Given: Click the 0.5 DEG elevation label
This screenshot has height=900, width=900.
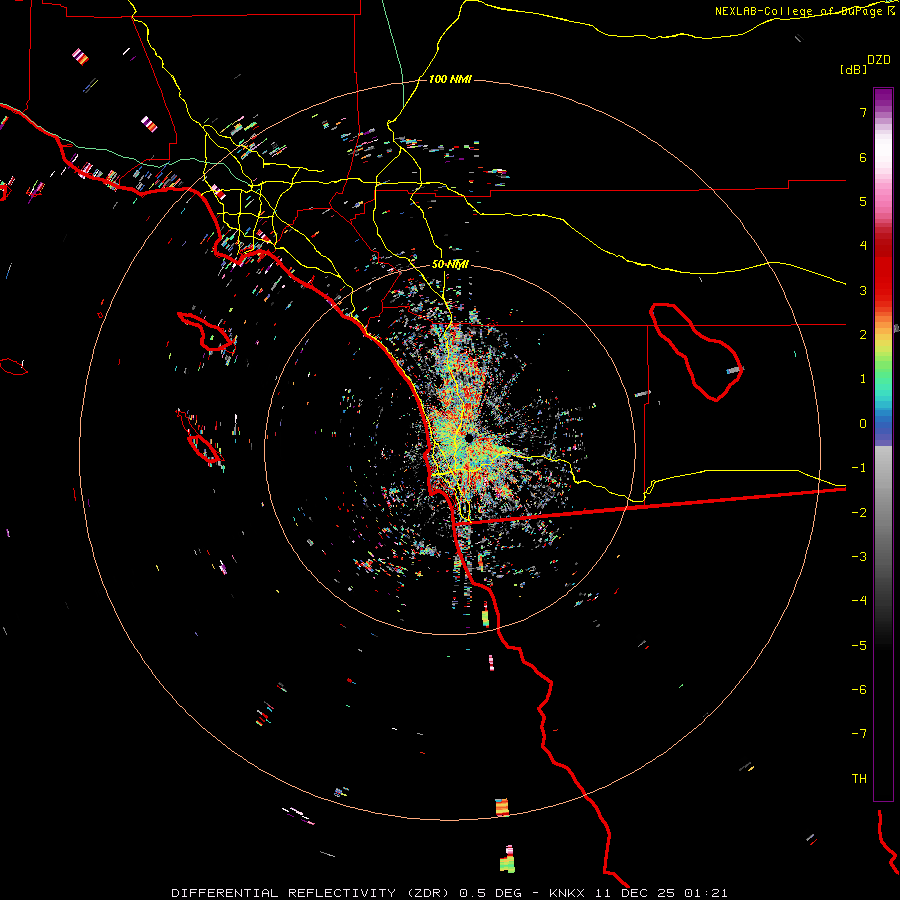Looking at the screenshot, I should click(490, 893).
